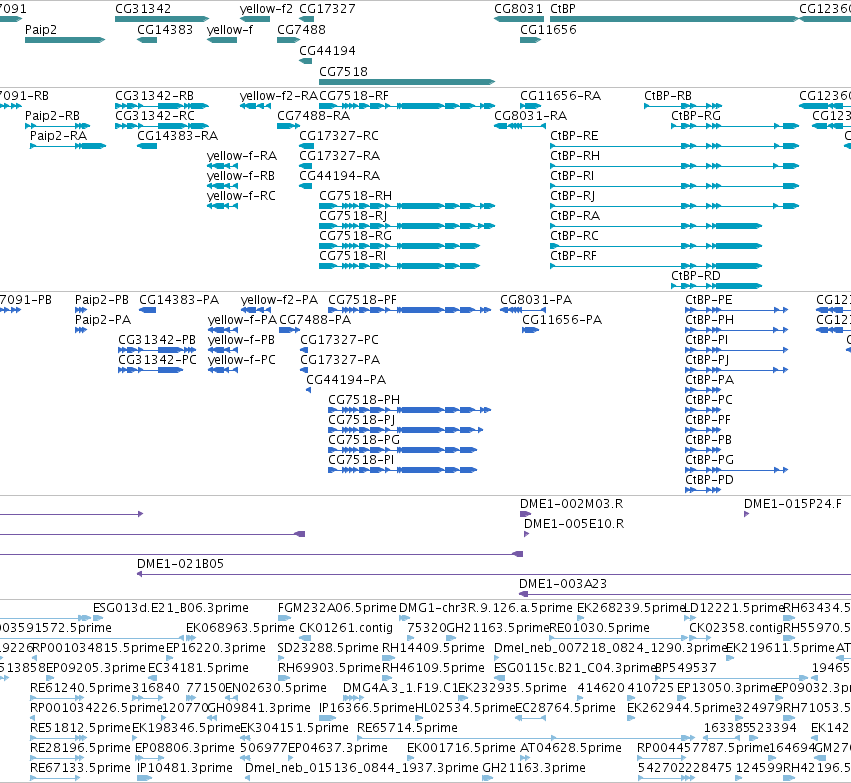Click the CG11656 gene label
851x783 pixels.
click(x=548, y=29)
